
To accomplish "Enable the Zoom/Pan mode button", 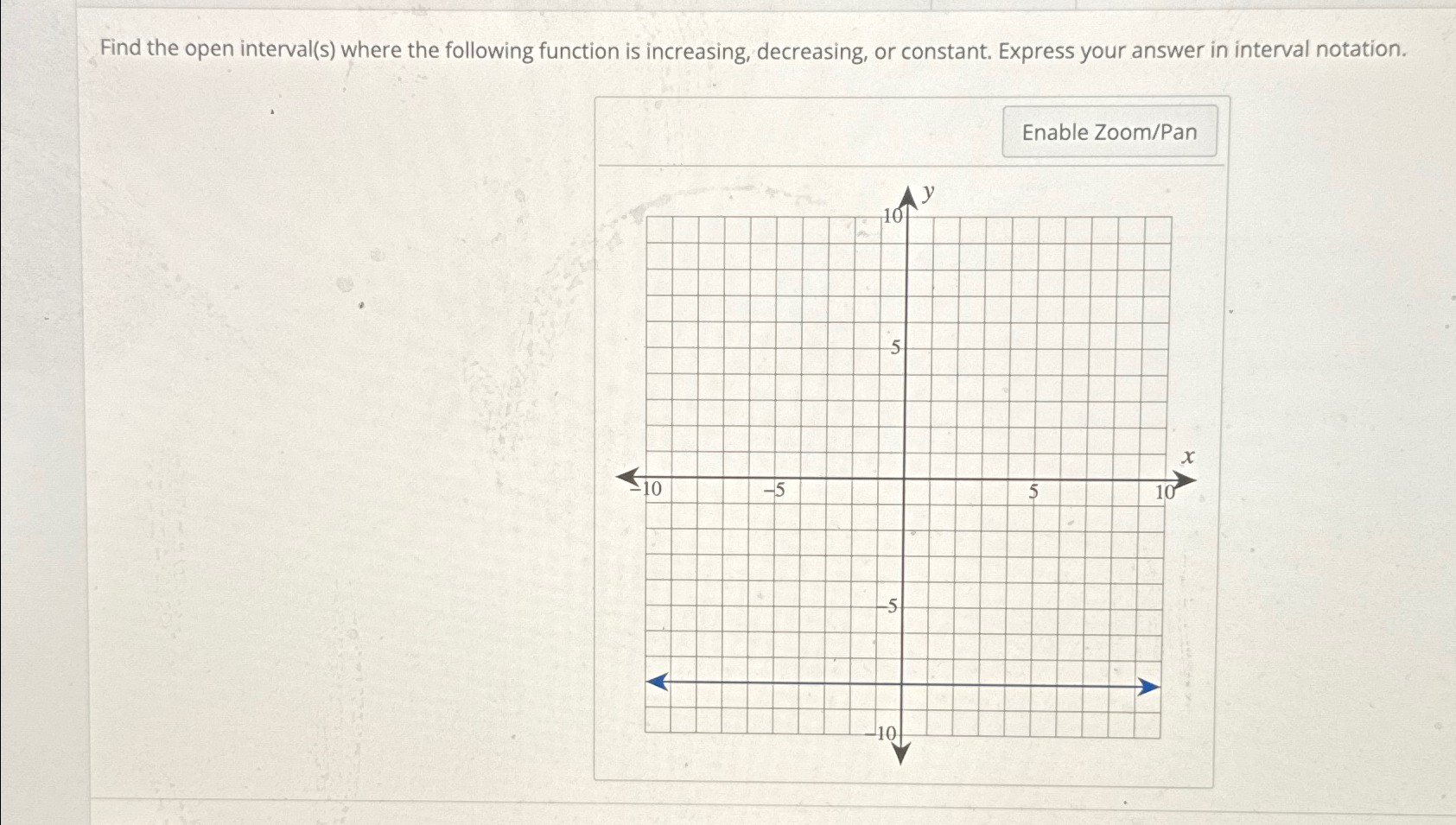I will [x=1109, y=131].
